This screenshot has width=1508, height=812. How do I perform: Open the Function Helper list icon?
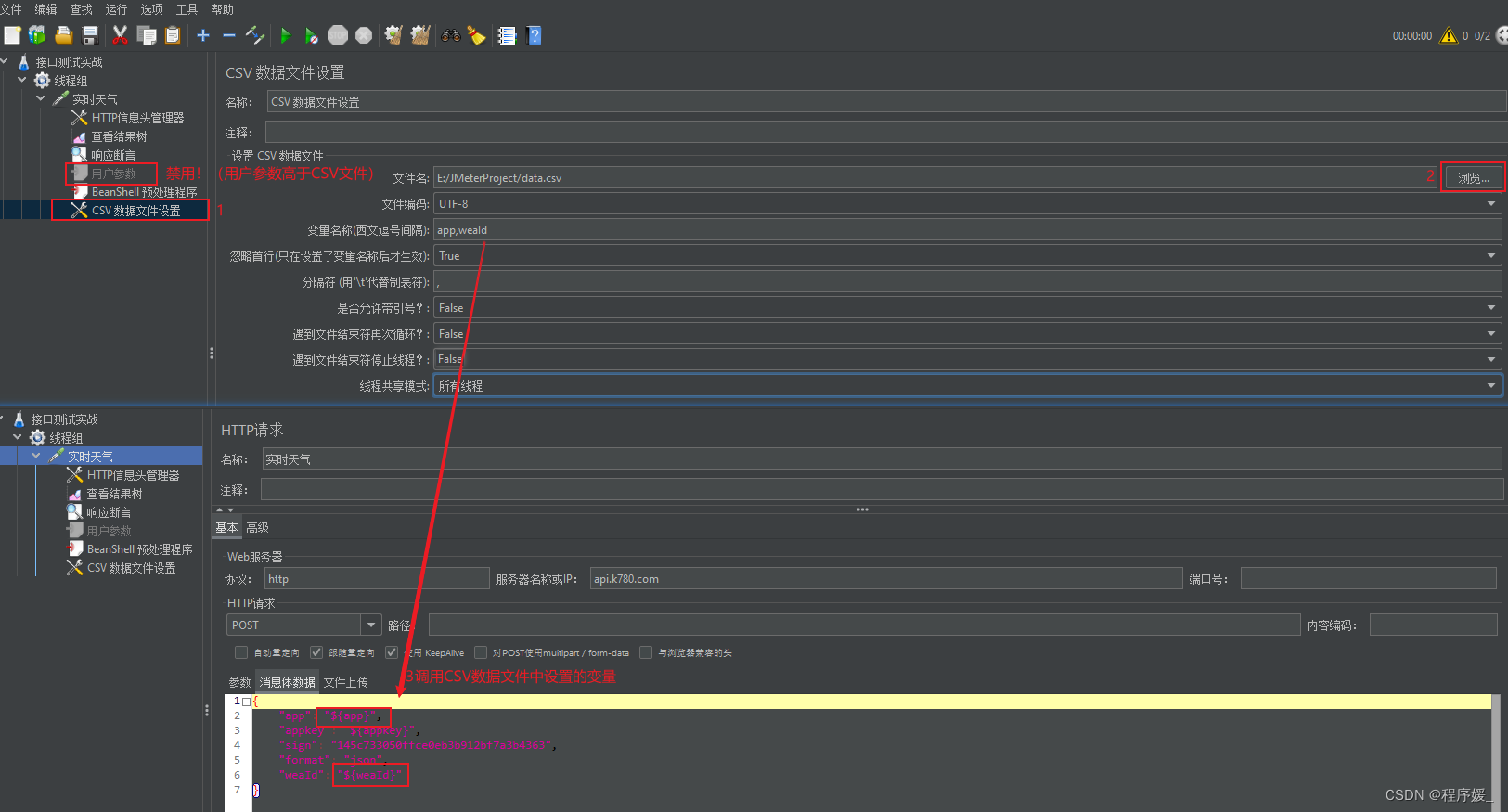coord(507,35)
